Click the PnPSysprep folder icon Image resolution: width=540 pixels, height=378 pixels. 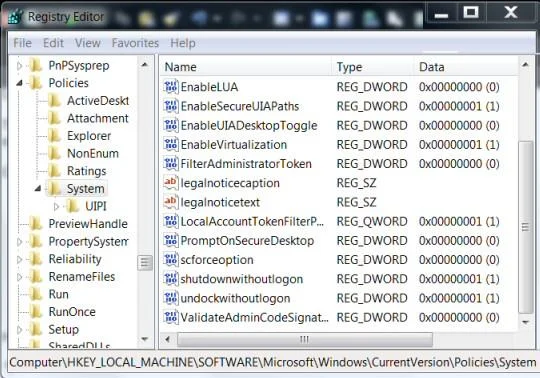coord(36,65)
